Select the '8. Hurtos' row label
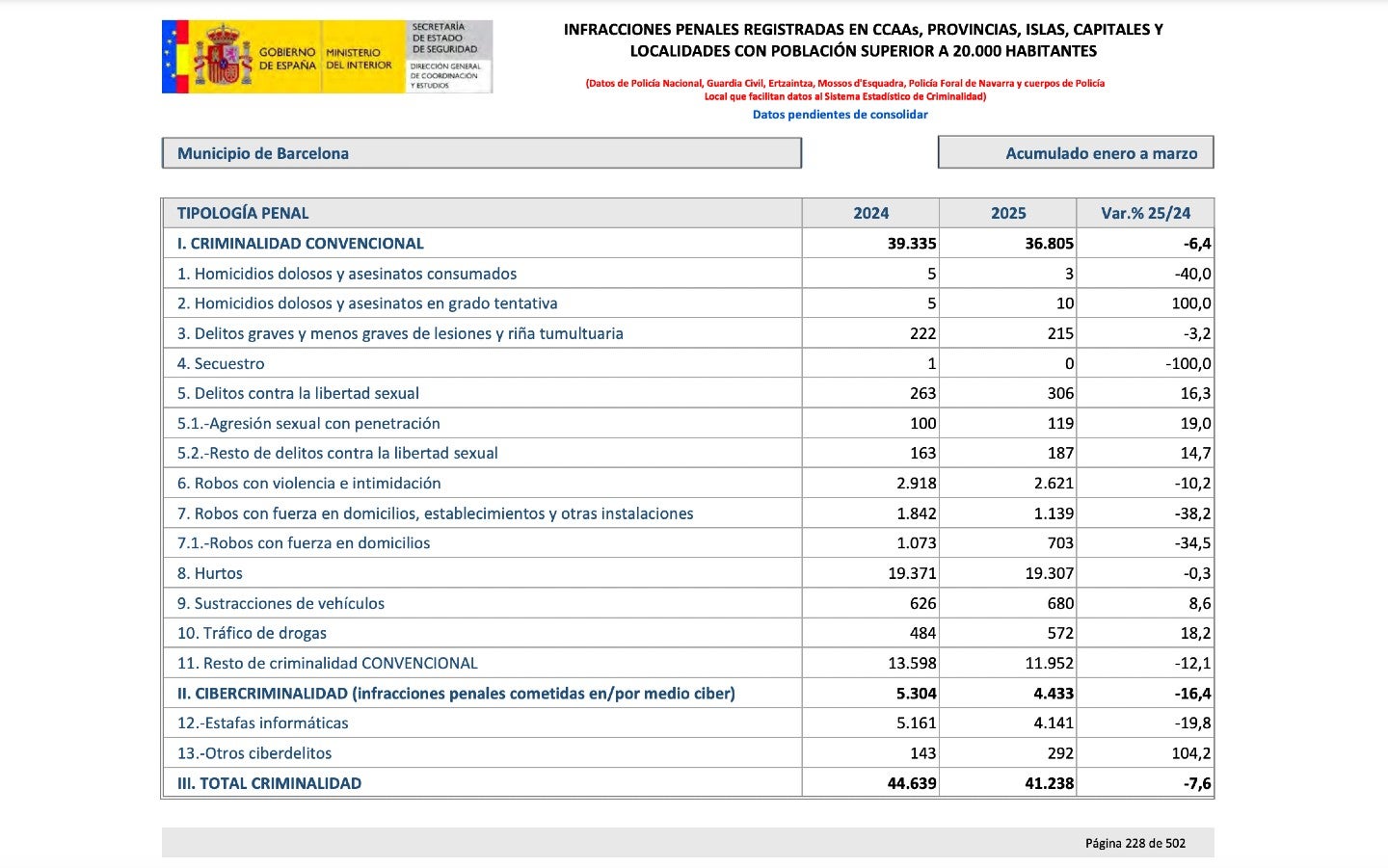The height and width of the screenshot is (868, 1388). click(x=210, y=573)
